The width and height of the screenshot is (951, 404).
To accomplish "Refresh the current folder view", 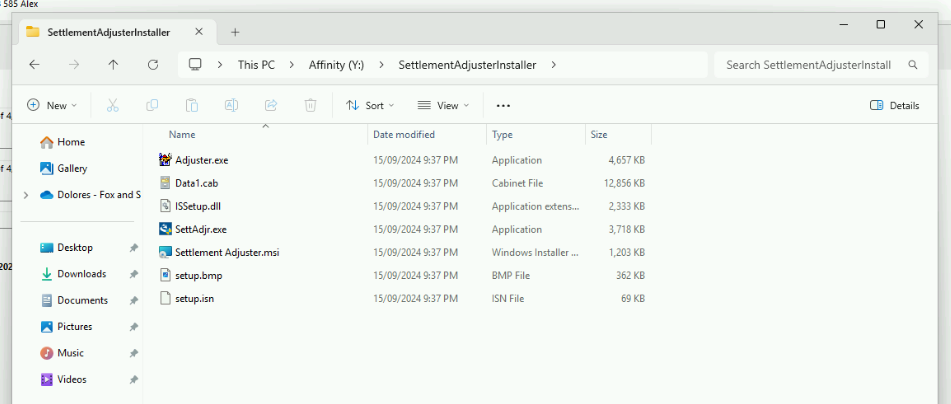I will (x=152, y=65).
